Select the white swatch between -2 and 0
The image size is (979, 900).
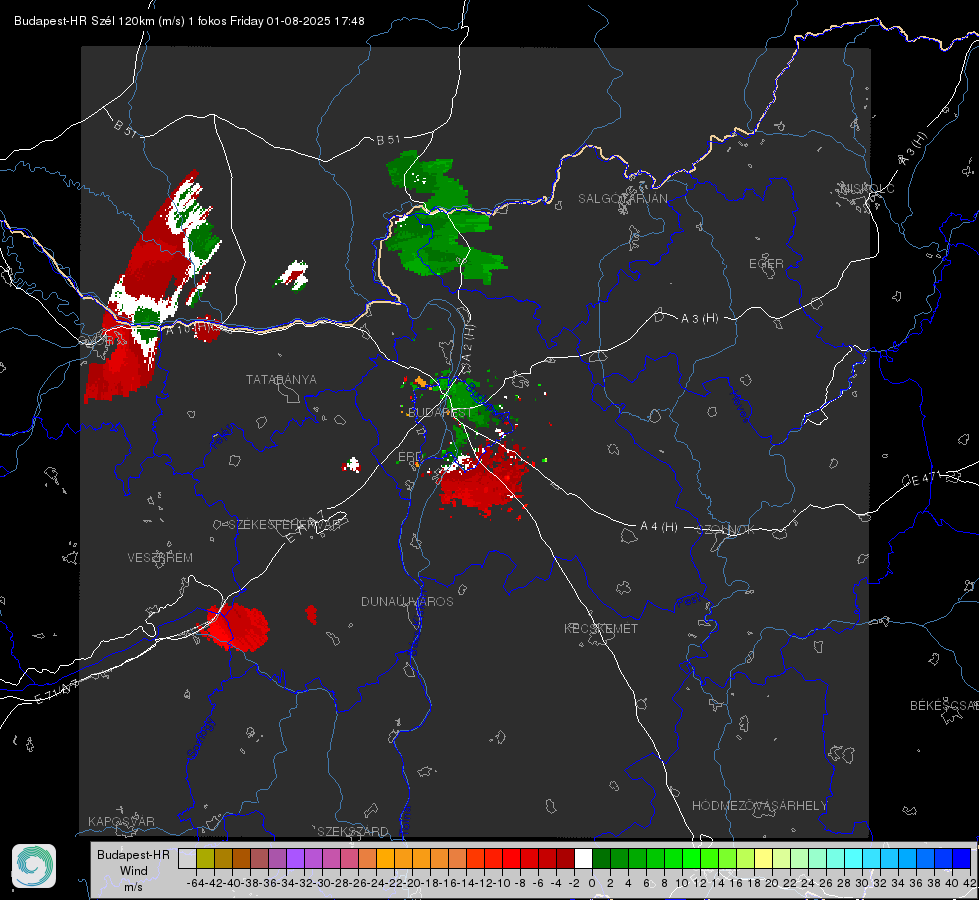click(x=583, y=858)
